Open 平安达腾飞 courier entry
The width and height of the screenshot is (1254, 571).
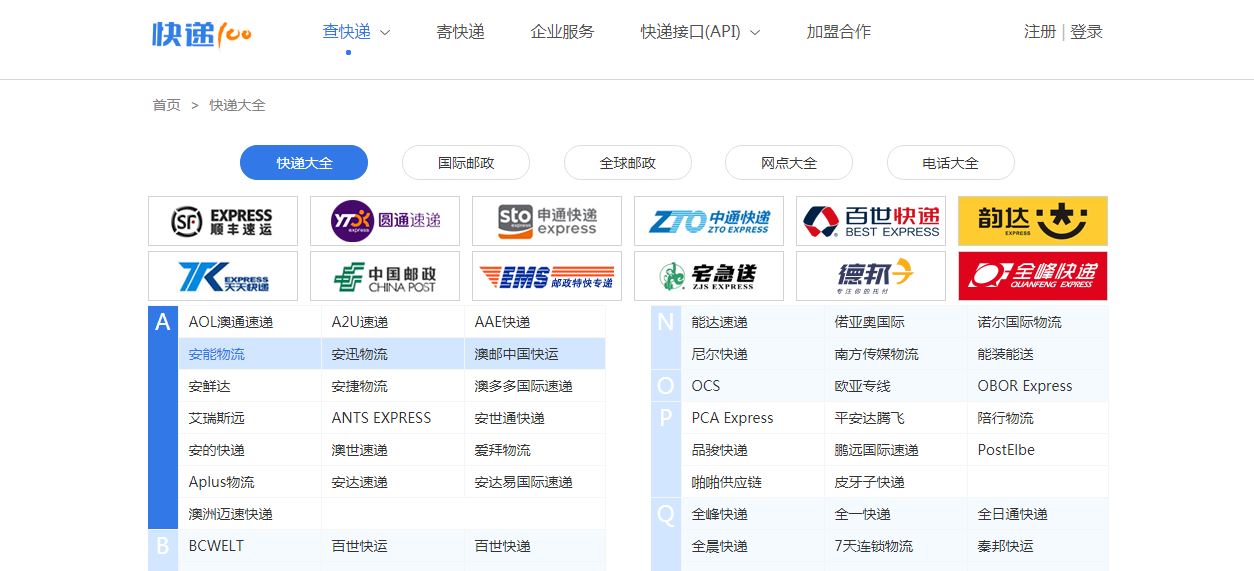pyautogui.click(x=870, y=418)
